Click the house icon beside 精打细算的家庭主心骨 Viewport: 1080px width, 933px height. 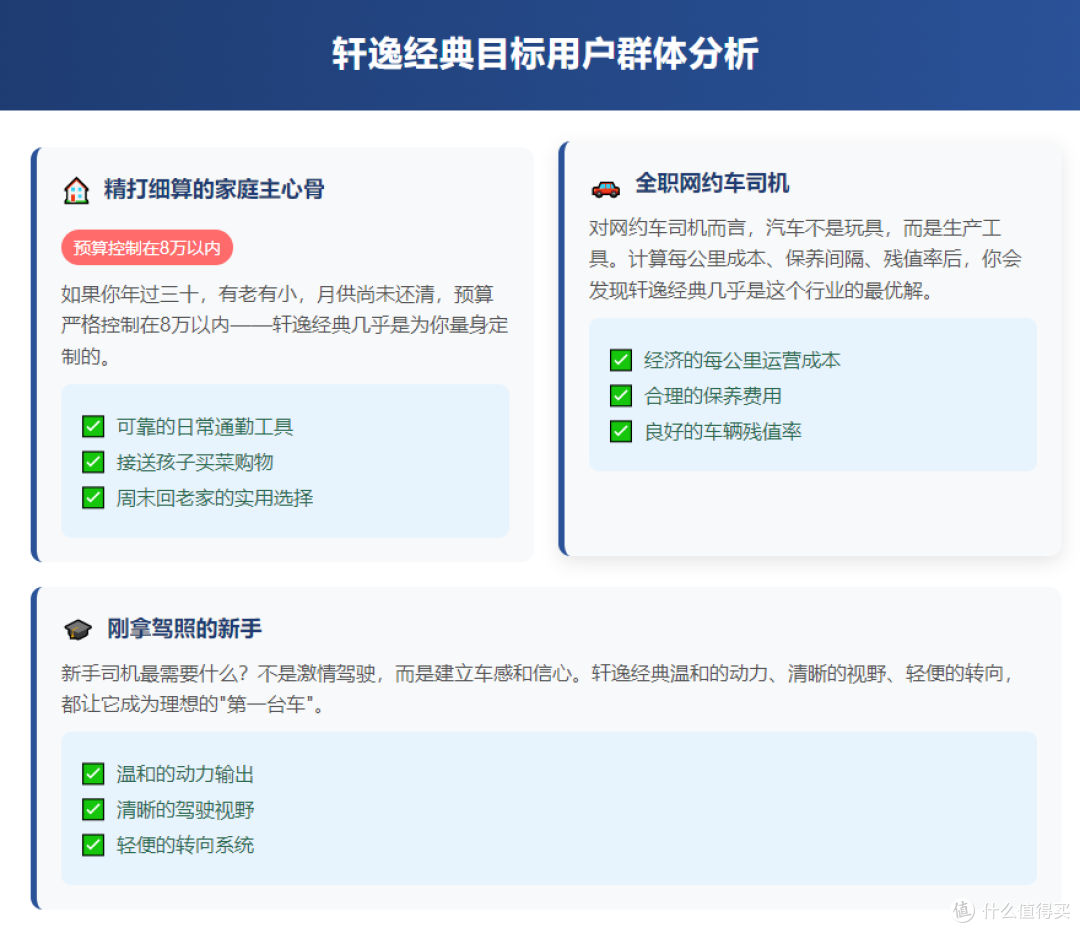click(x=76, y=190)
